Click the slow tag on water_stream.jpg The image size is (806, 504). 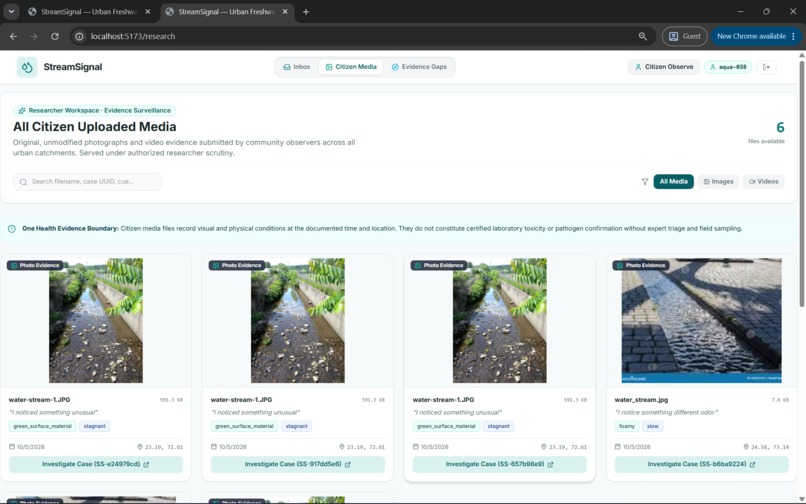point(652,426)
